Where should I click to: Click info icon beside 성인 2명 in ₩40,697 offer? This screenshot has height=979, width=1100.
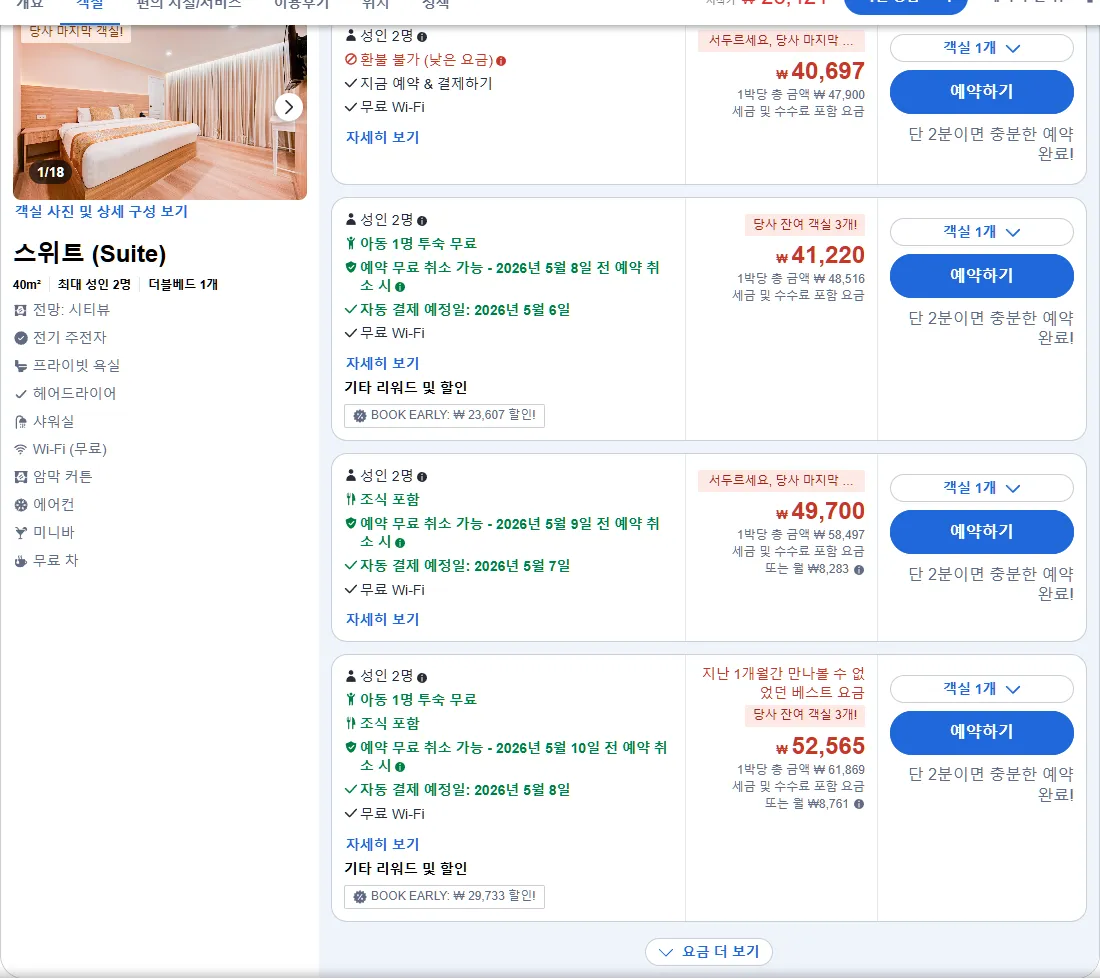tap(422, 37)
